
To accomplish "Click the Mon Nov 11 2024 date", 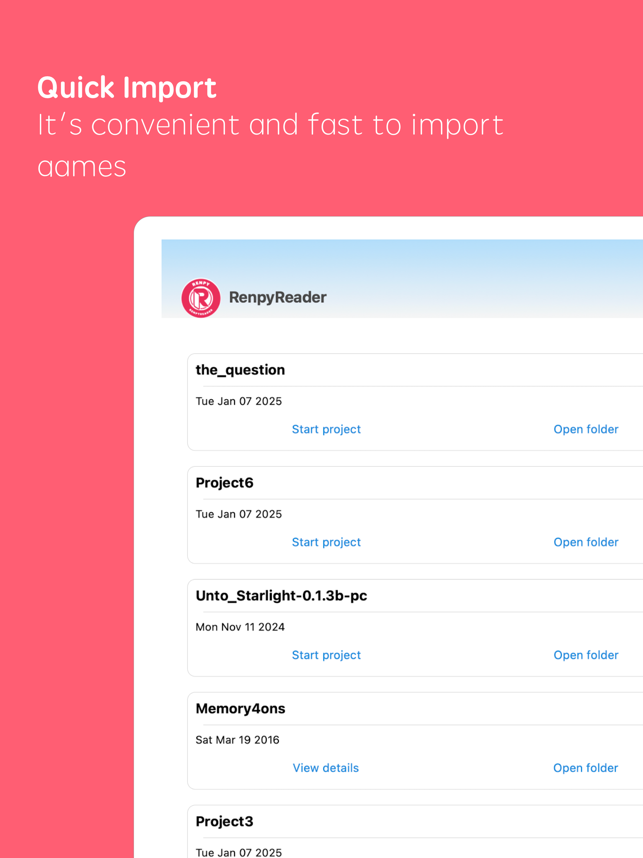I will pos(240,627).
